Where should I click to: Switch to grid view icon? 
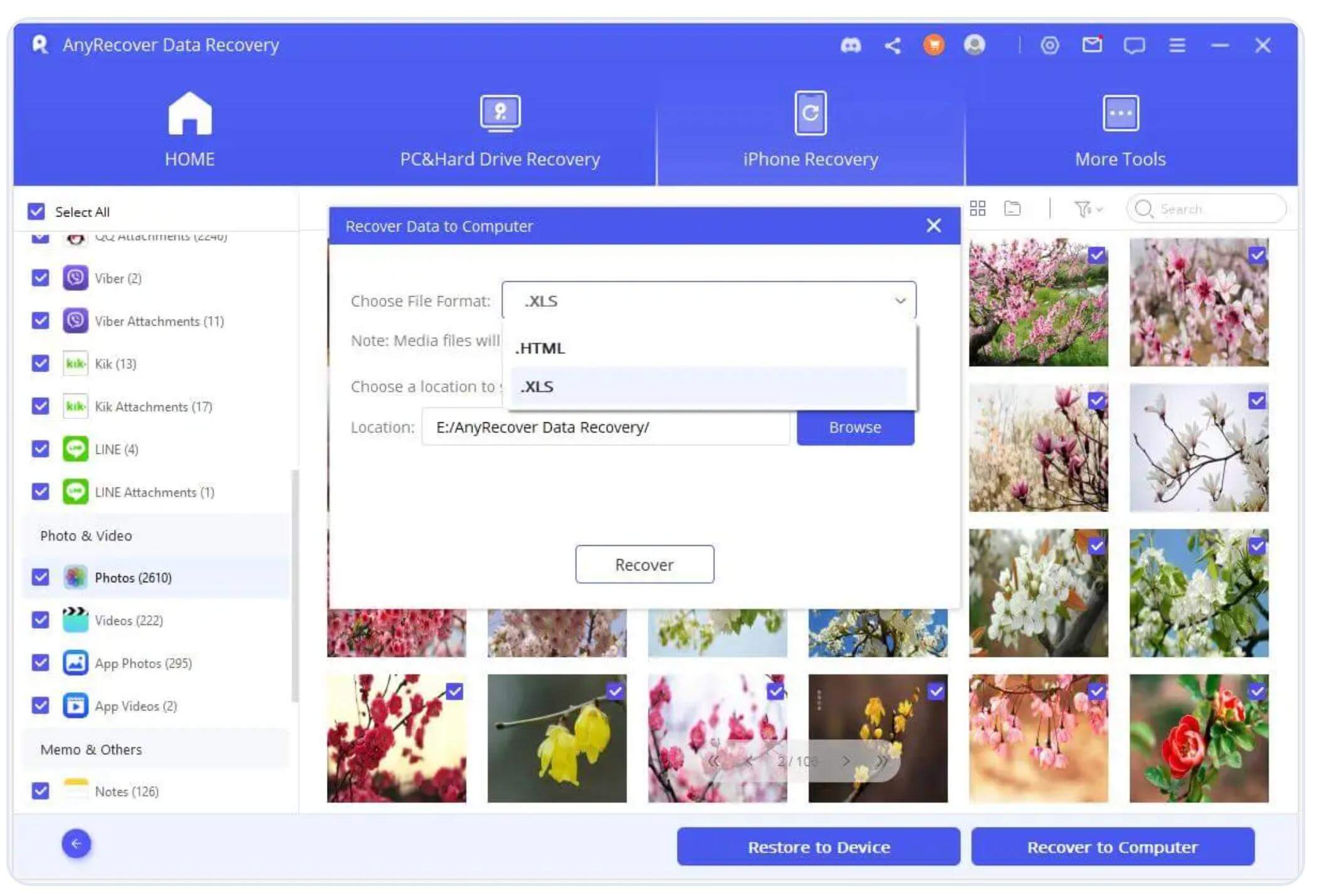coord(978,208)
